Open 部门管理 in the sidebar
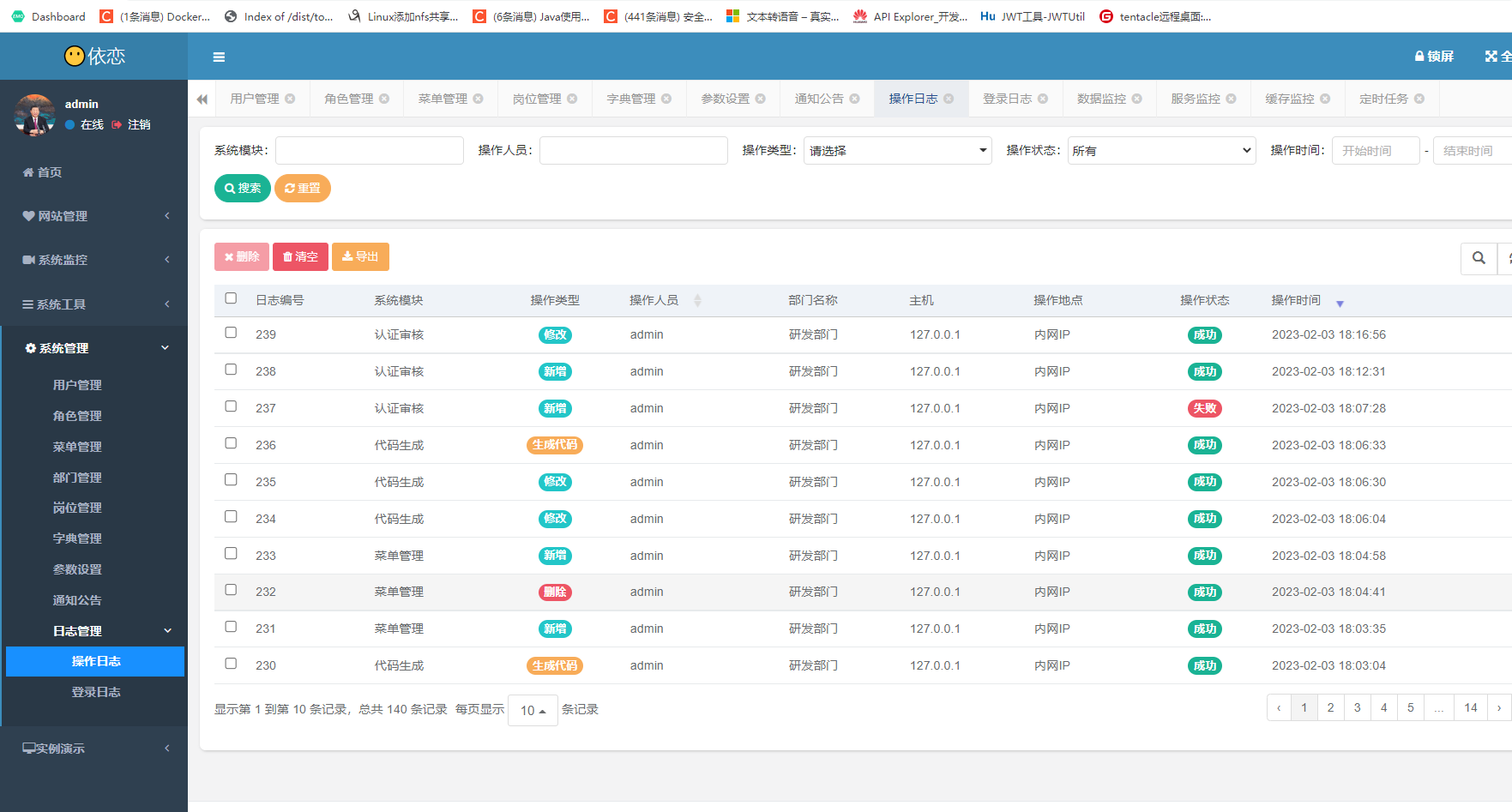This screenshot has width=1512, height=812. point(77,478)
